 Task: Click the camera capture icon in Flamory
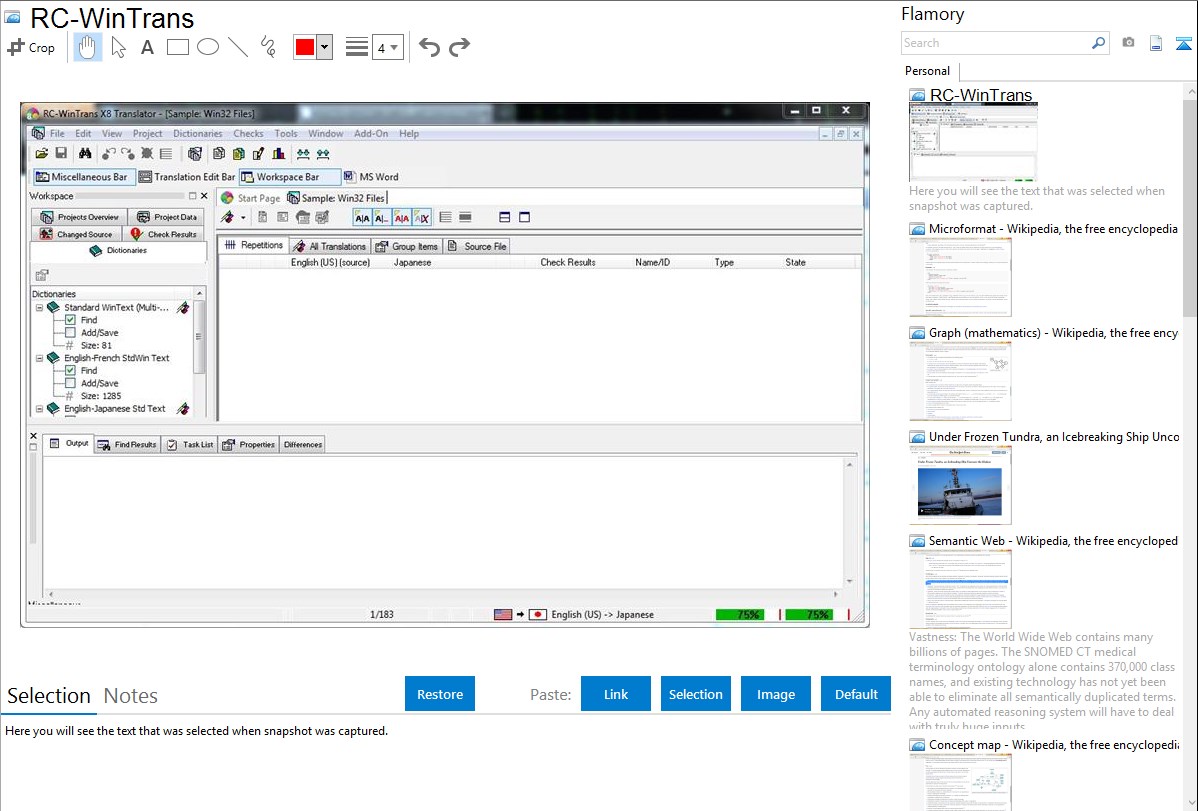(1128, 43)
